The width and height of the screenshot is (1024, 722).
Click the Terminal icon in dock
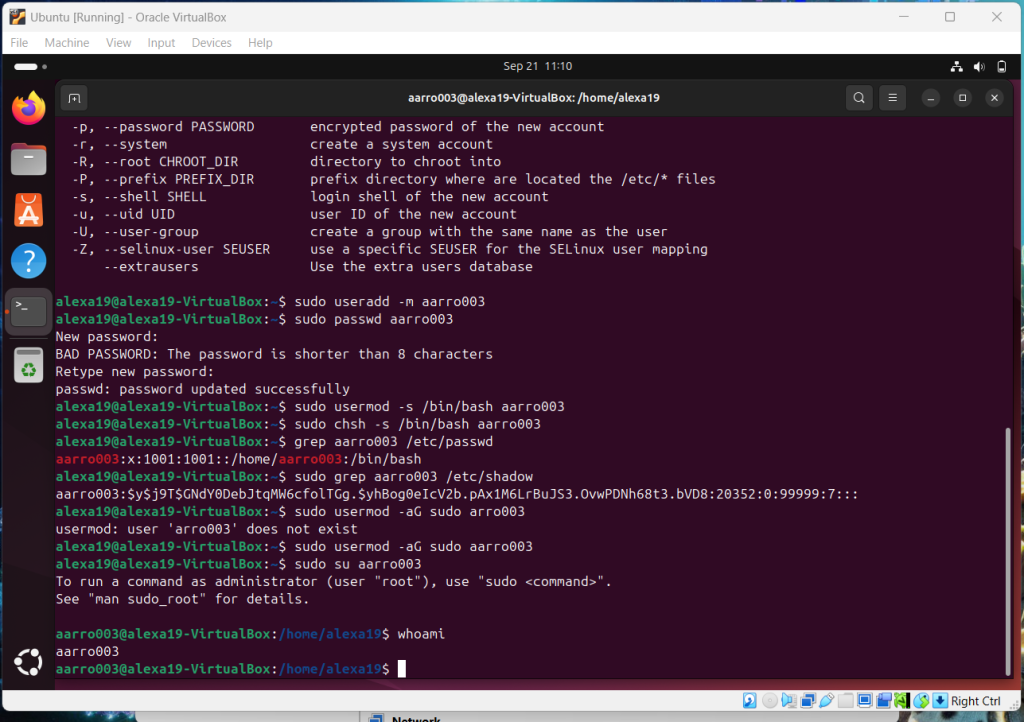tap(28, 312)
